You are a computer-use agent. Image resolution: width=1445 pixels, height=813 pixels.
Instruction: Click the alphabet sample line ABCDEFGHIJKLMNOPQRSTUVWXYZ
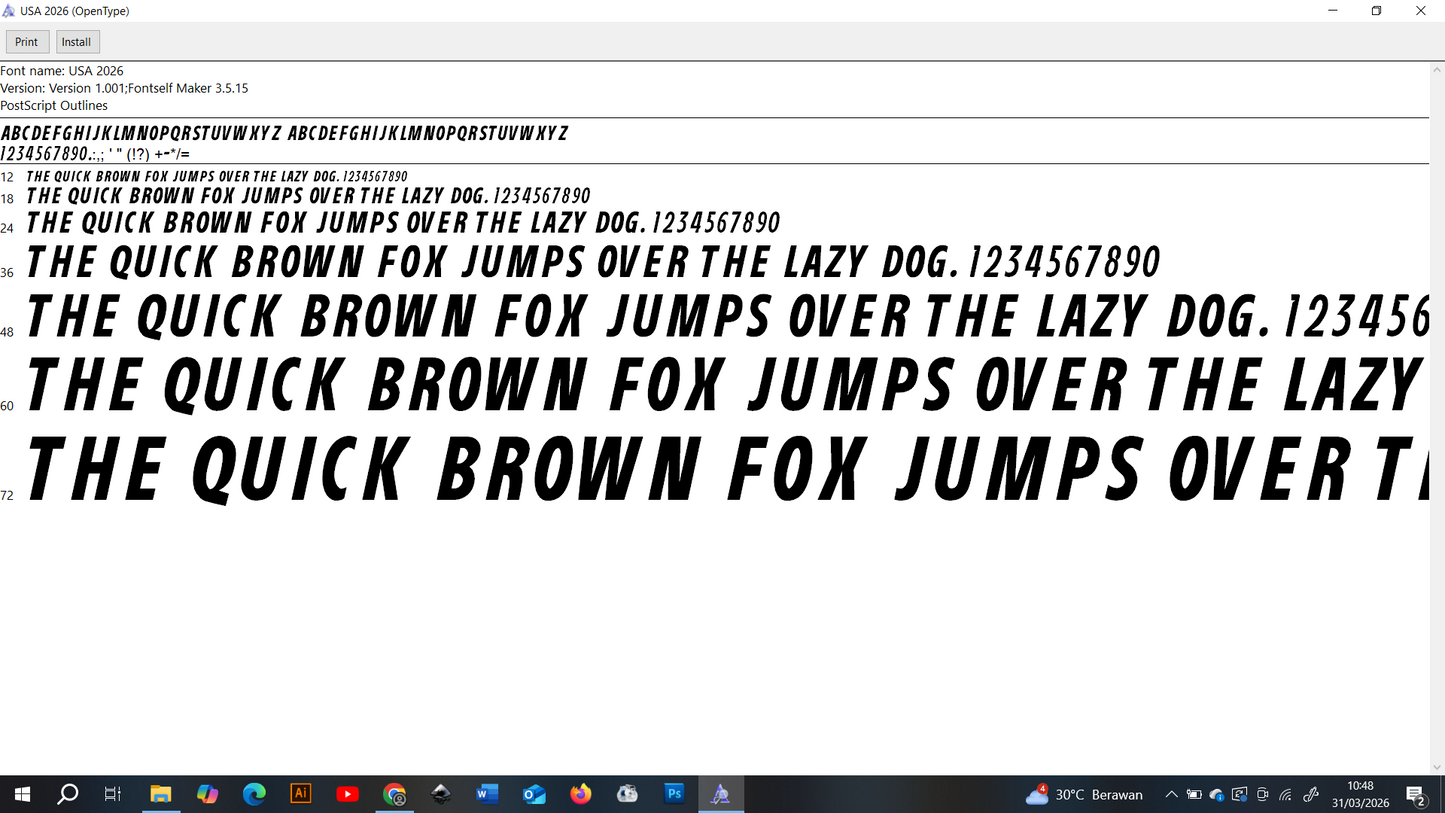285,133
